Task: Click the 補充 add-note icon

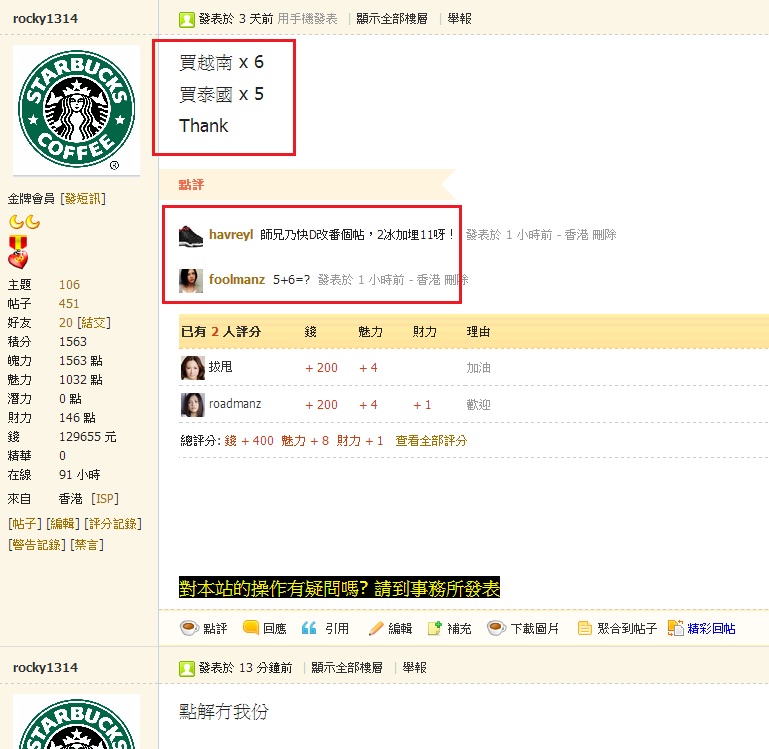Action: [435, 628]
